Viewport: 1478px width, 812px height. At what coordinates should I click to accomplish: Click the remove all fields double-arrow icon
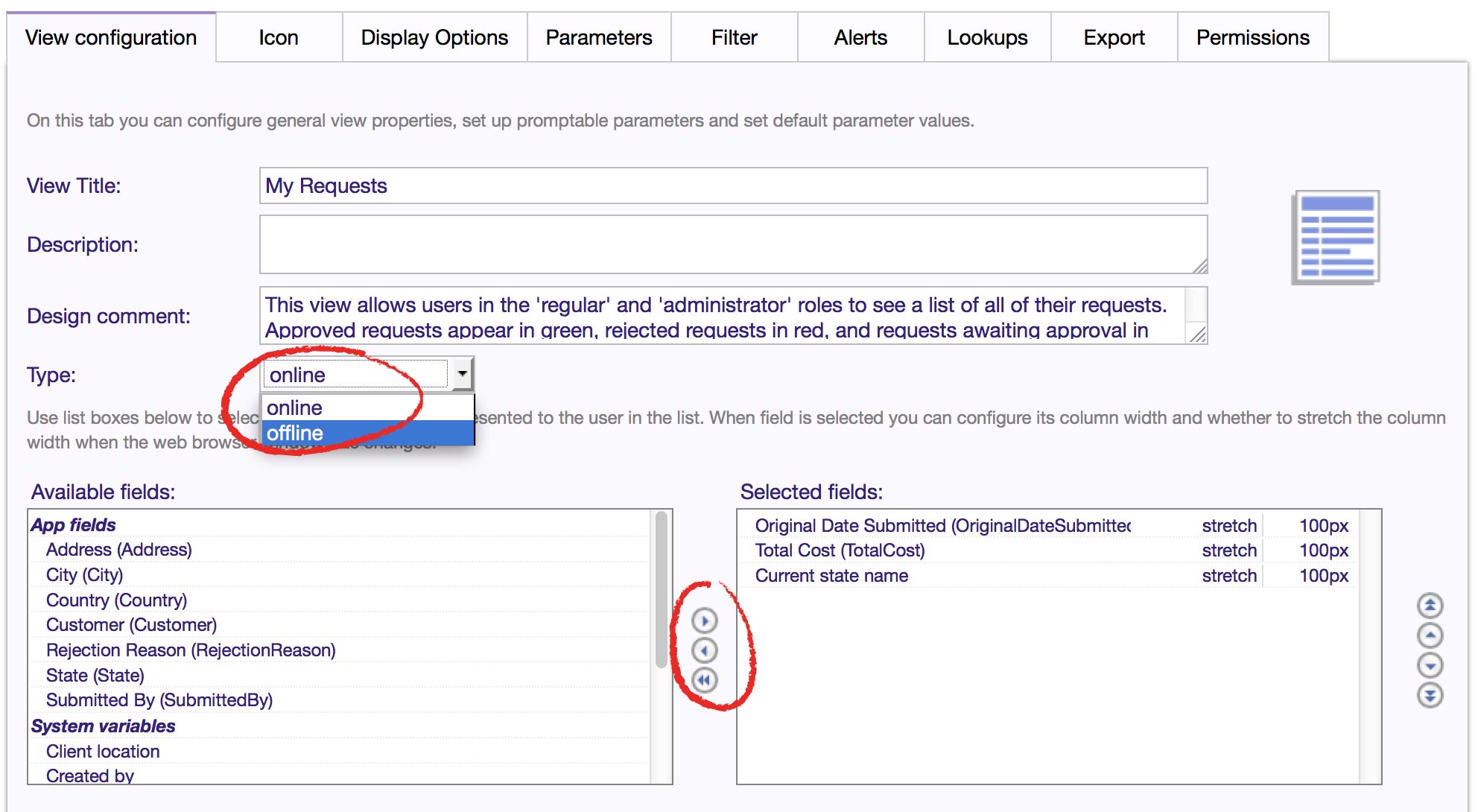coord(704,680)
